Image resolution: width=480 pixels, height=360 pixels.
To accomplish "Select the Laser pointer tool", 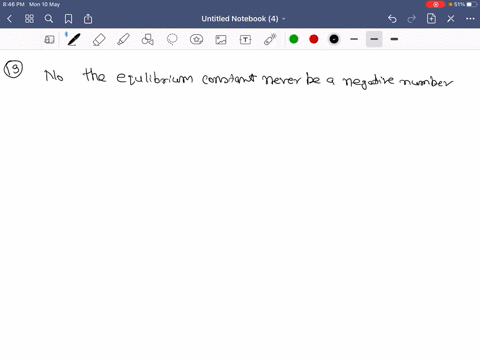I will tap(270, 39).
